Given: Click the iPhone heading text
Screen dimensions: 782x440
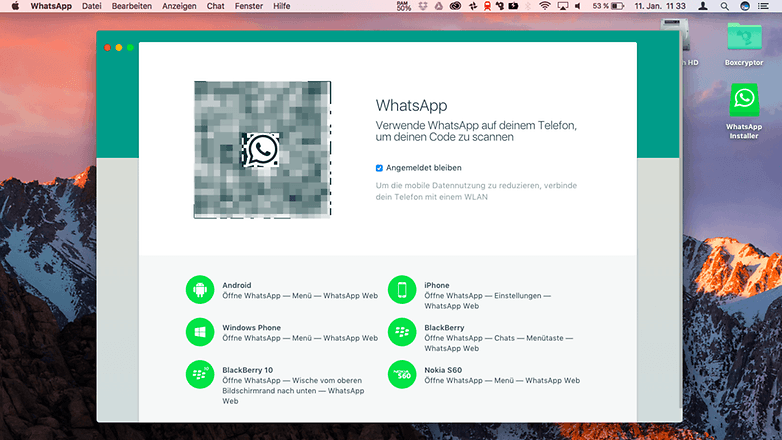Looking at the screenshot, I should (437, 285).
